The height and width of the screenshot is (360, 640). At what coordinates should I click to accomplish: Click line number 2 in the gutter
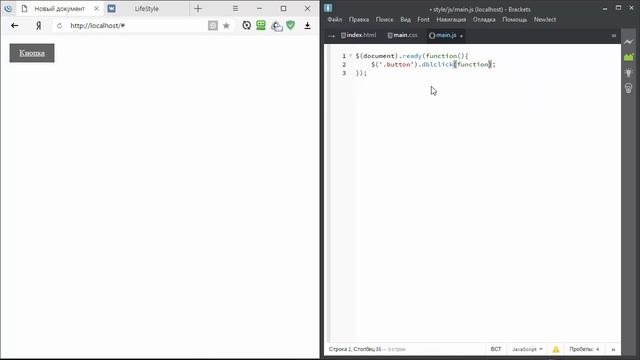[344, 64]
